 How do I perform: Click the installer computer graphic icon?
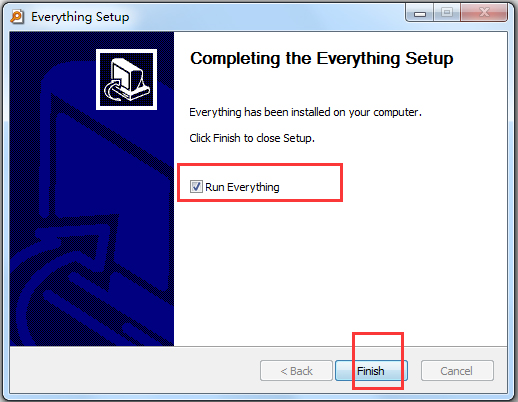(126, 79)
